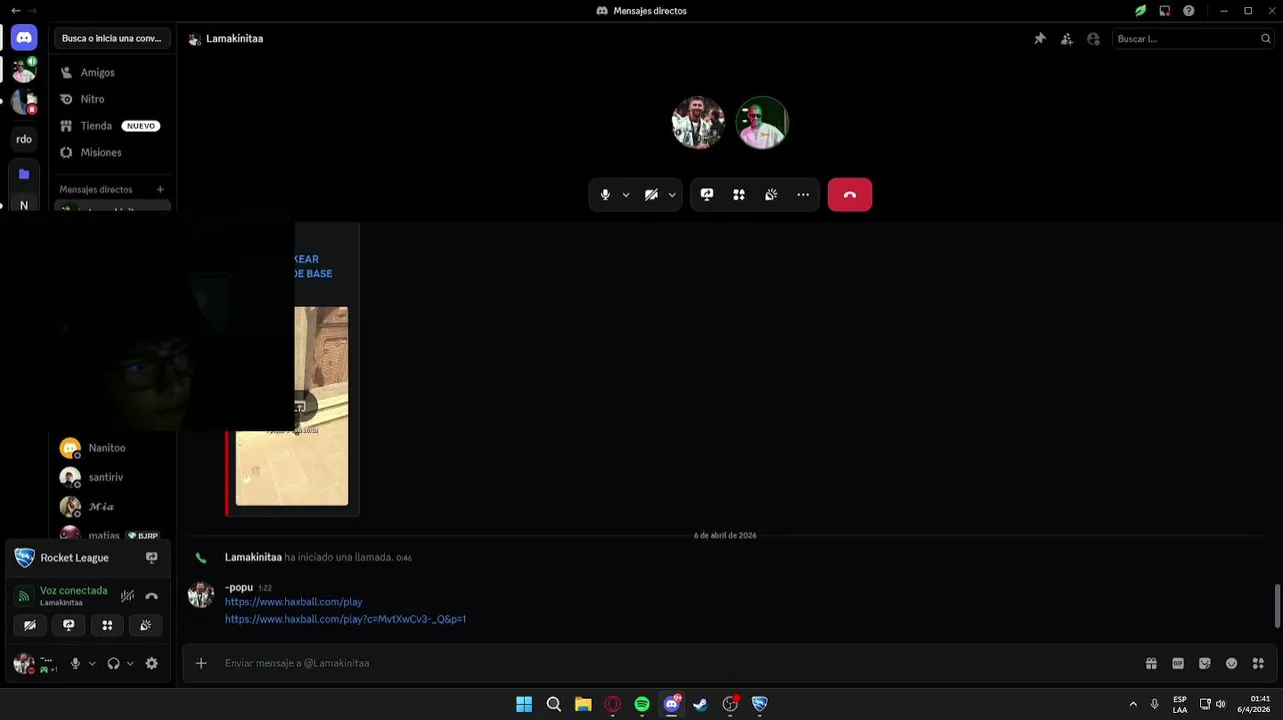This screenshot has height=720, width=1283.
Task: Click the green leaf icon in title bar
Action: pos(1140,11)
